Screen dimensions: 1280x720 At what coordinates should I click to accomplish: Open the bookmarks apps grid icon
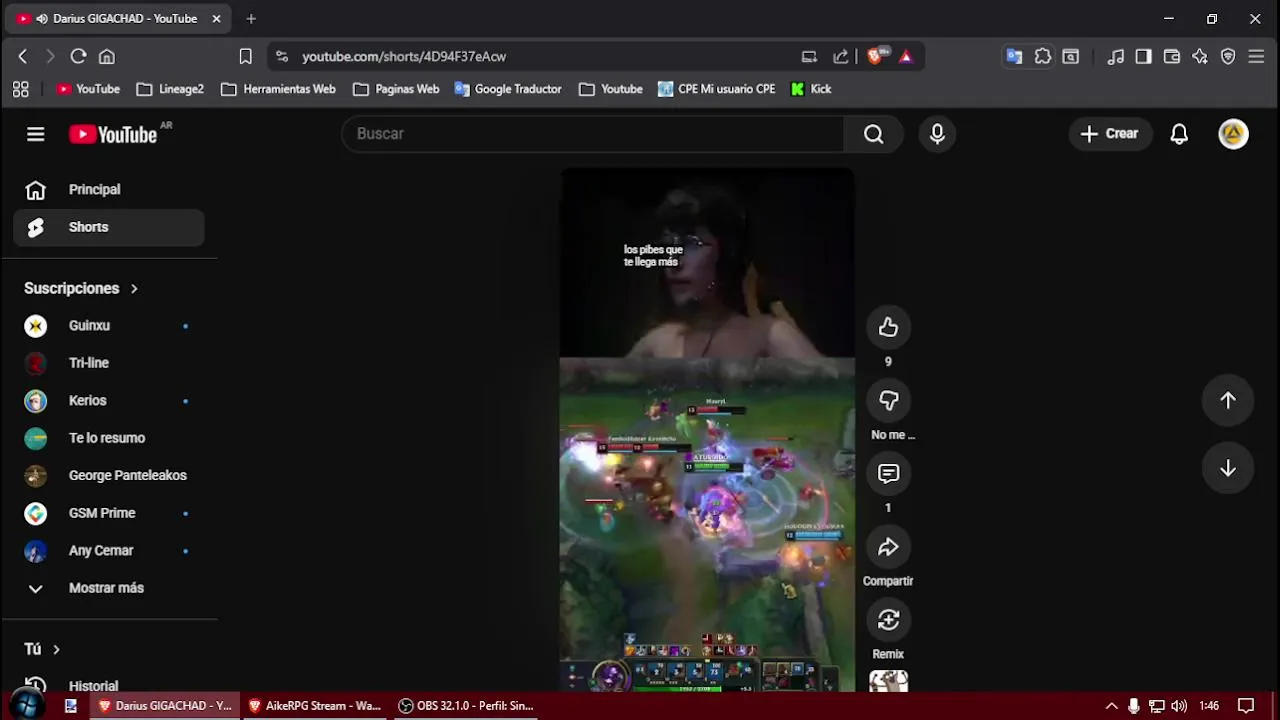point(21,89)
